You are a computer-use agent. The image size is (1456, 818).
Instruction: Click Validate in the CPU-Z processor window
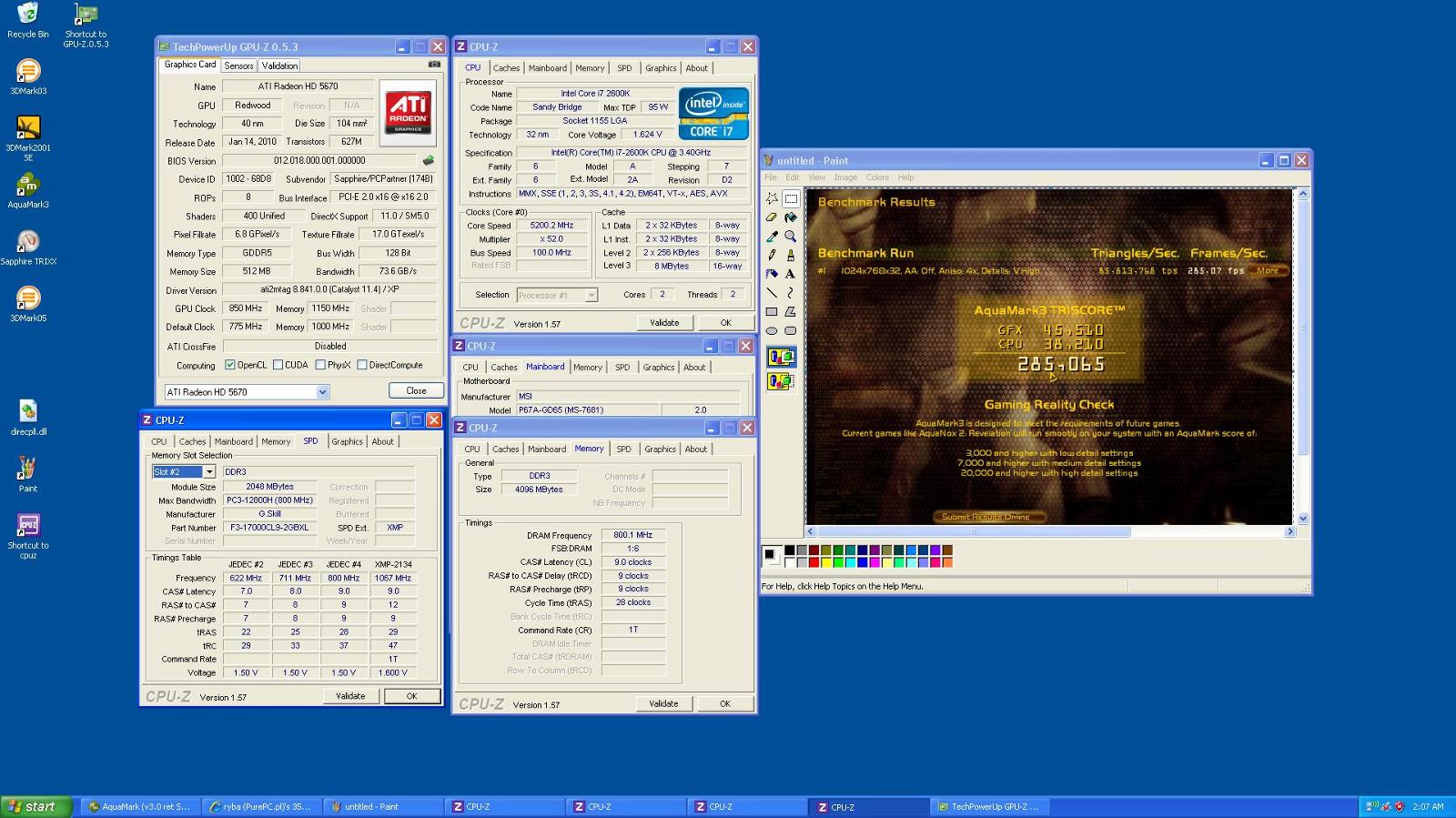click(664, 322)
